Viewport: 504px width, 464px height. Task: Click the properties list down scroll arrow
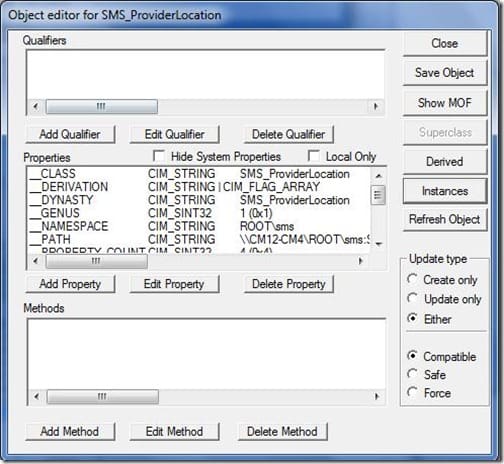pos(378,244)
